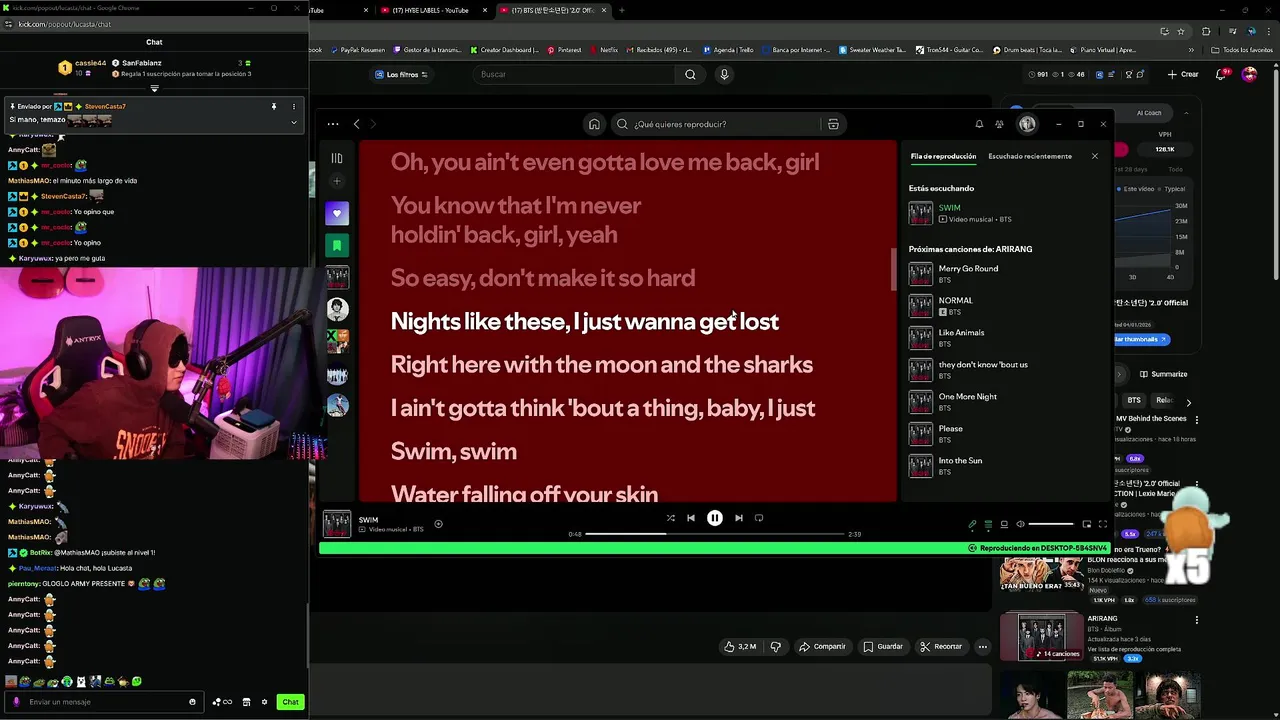
Task: Create a playlist with the sidebar plus
Action: pos(337,181)
